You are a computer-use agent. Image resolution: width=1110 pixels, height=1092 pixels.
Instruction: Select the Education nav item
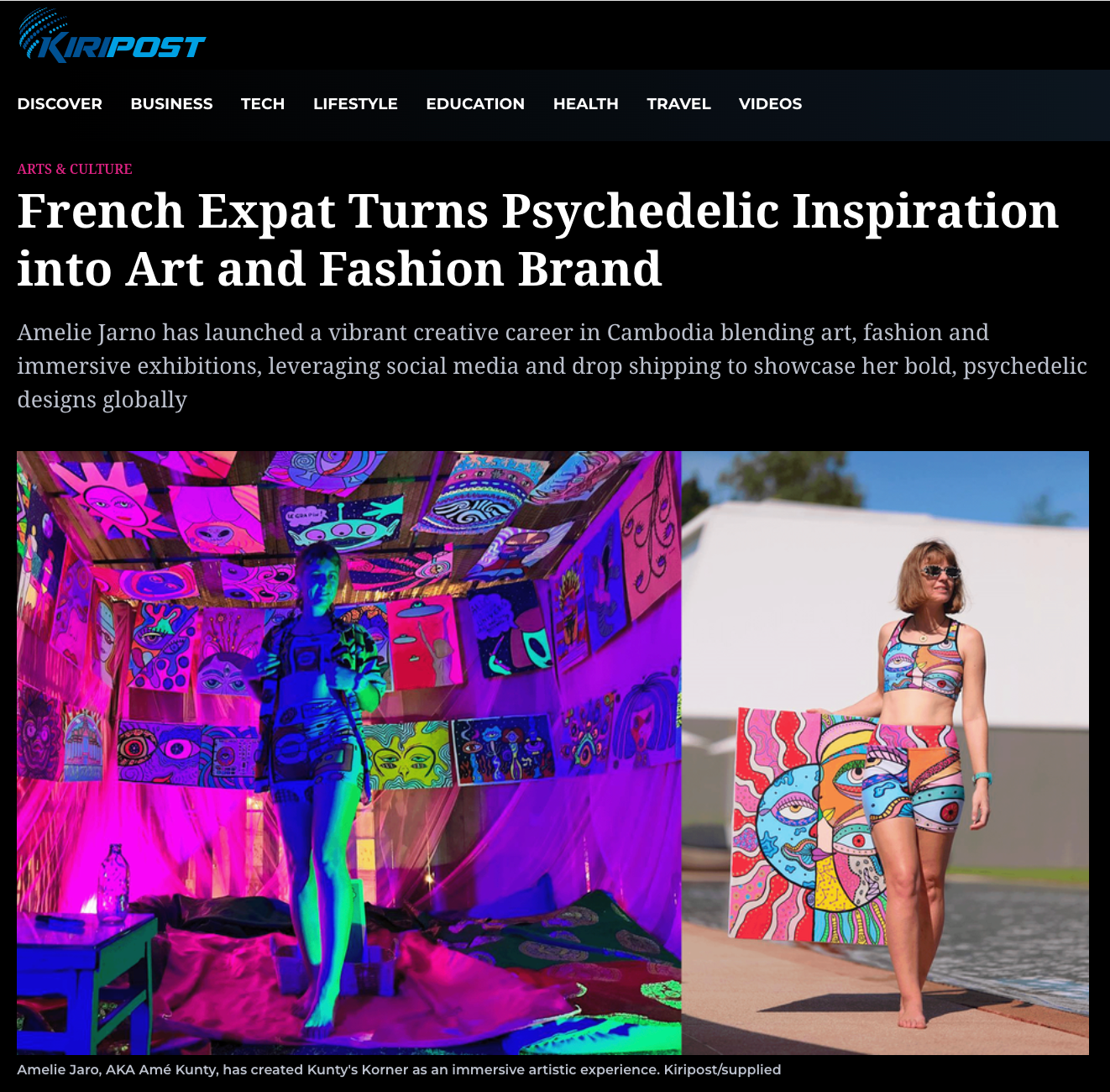(x=475, y=104)
